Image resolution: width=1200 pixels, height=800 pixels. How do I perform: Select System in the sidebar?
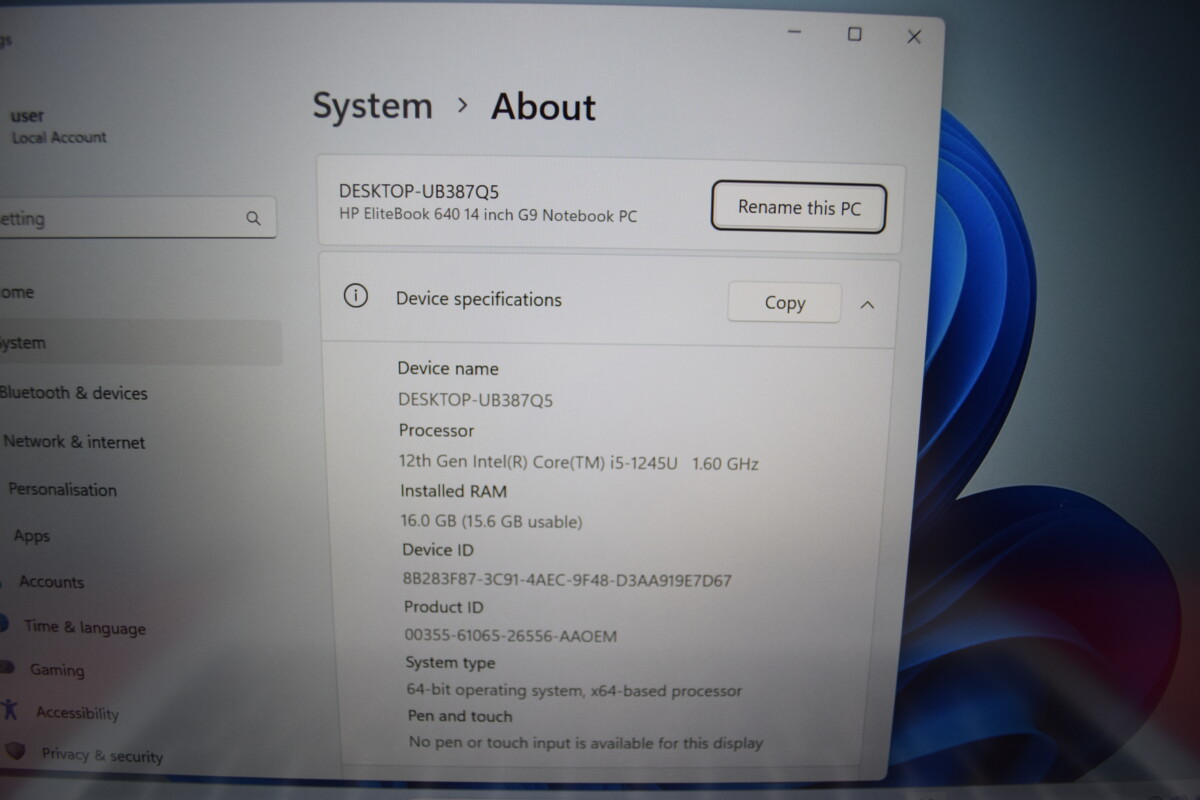(139, 343)
